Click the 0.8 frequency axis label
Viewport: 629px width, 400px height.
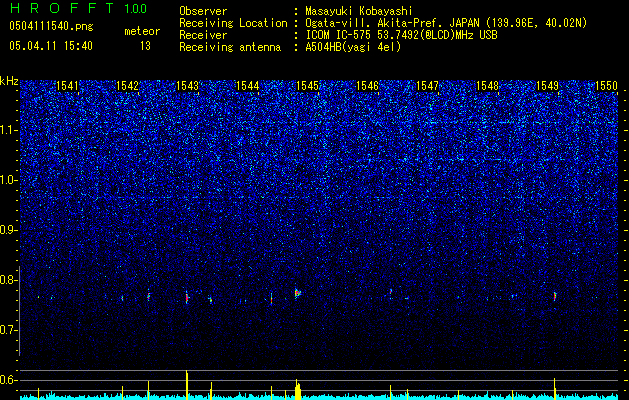(9, 280)
